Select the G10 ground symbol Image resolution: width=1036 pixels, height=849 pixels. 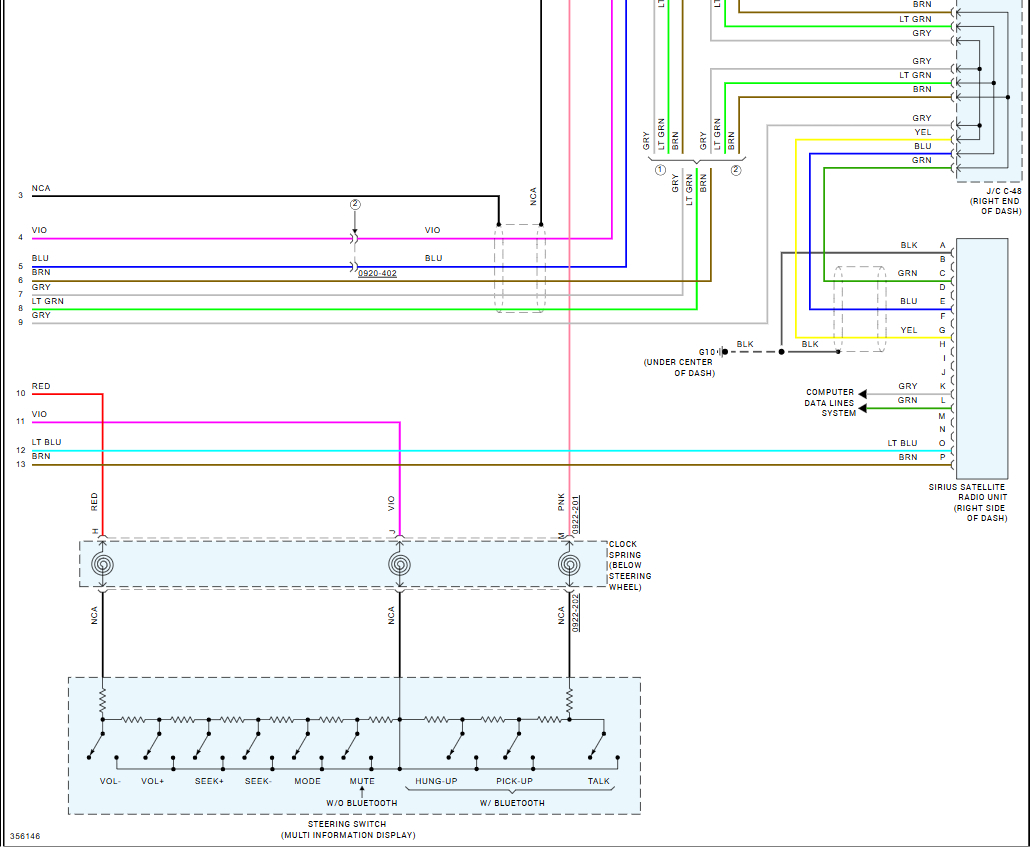click(x=723, y=352)
